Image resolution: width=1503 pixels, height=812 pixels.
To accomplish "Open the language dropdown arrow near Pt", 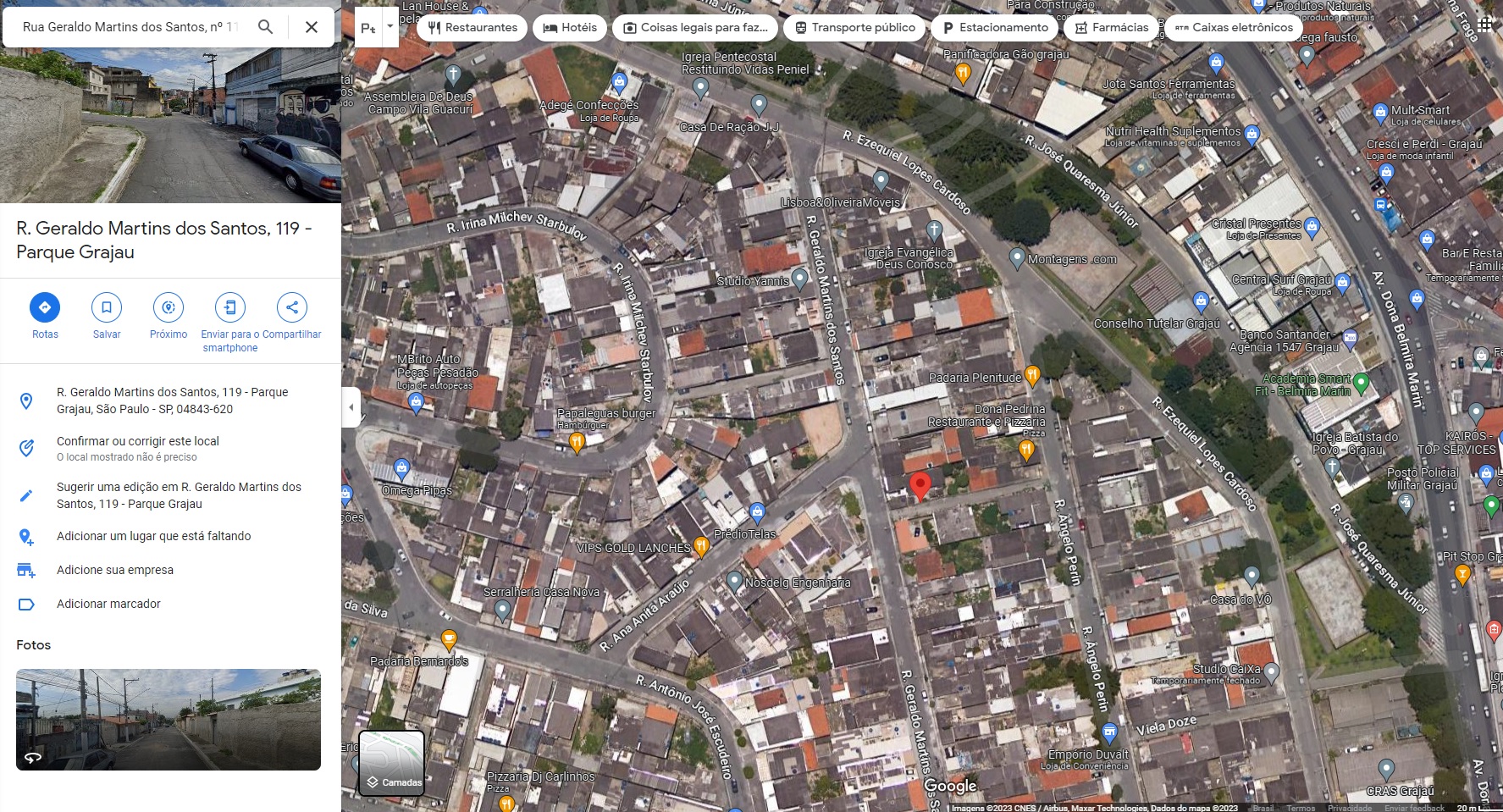I will pos(390,26).
